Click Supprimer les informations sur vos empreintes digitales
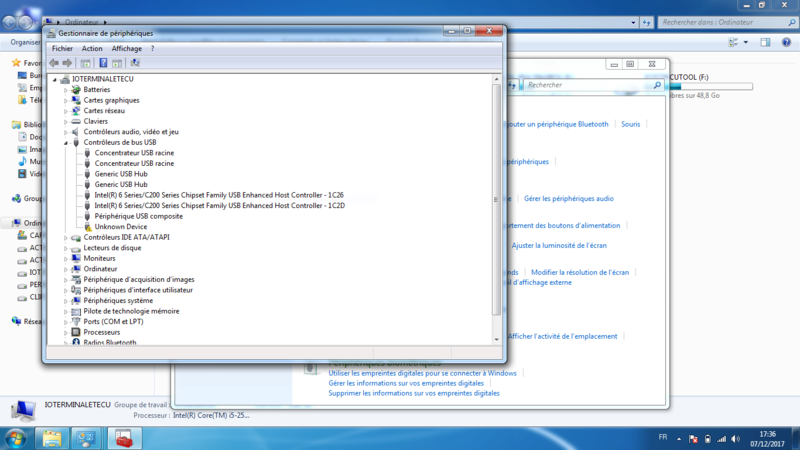The image size is (800, 450). tap(414, 393)
